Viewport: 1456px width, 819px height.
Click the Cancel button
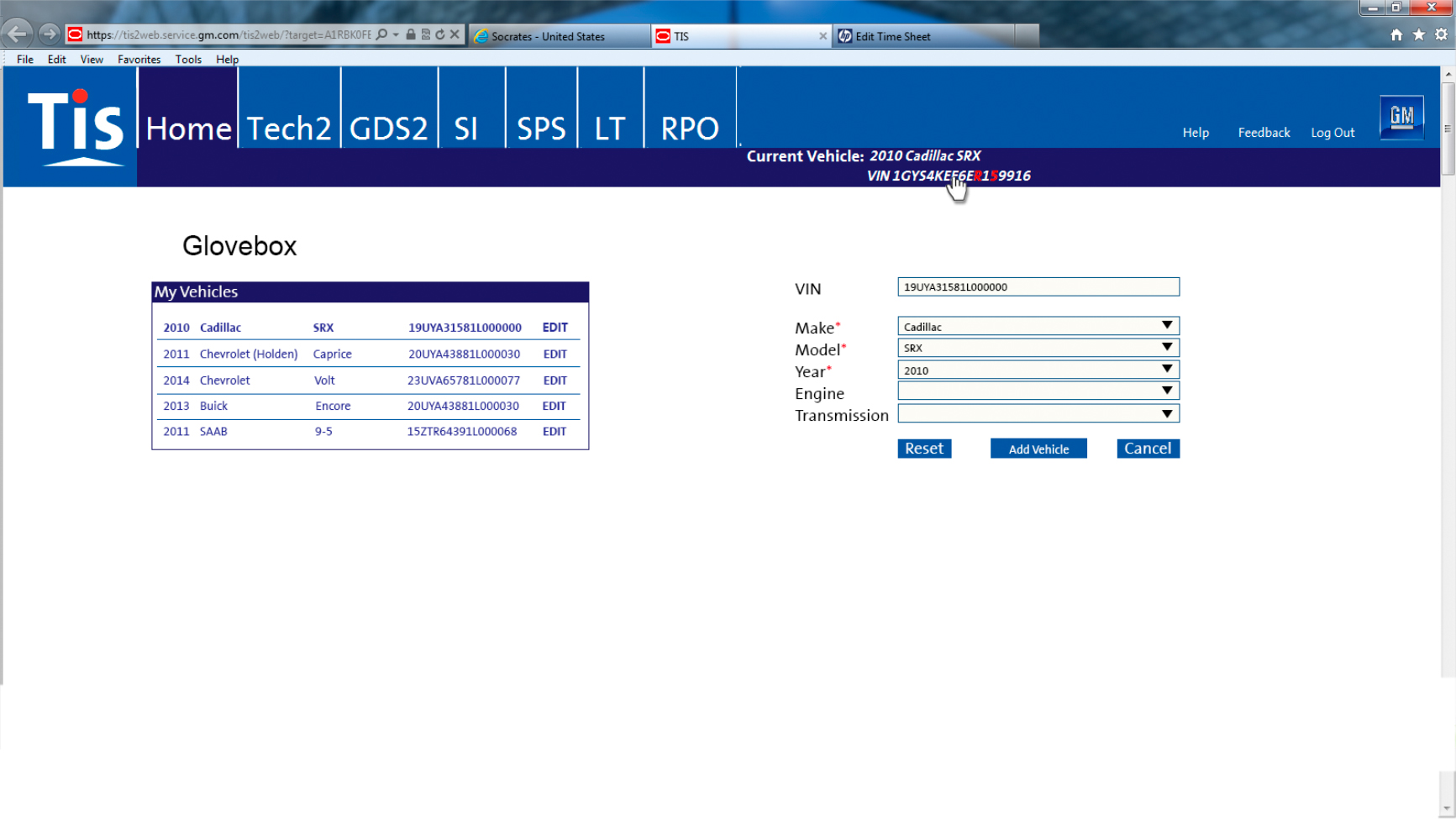(x=1148, y=449)
